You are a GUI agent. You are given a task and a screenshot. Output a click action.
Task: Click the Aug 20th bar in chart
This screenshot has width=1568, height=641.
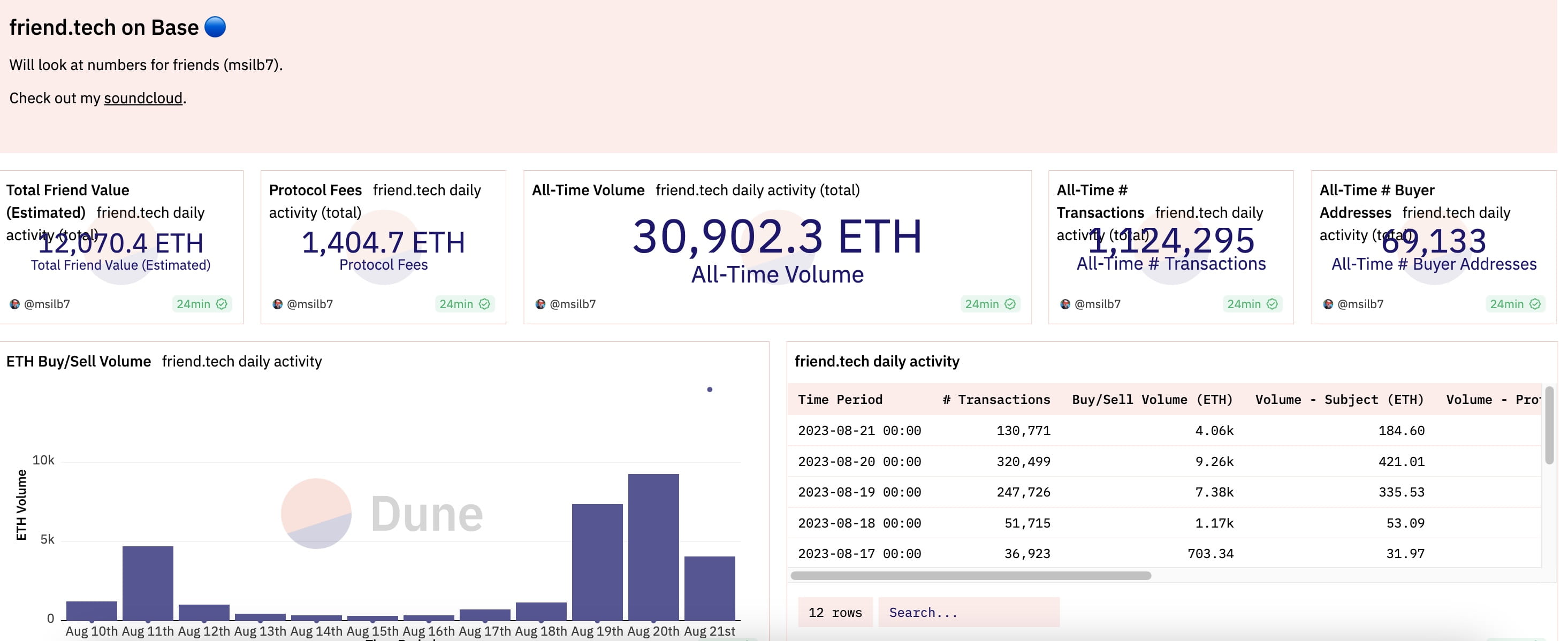click(653, 547)
